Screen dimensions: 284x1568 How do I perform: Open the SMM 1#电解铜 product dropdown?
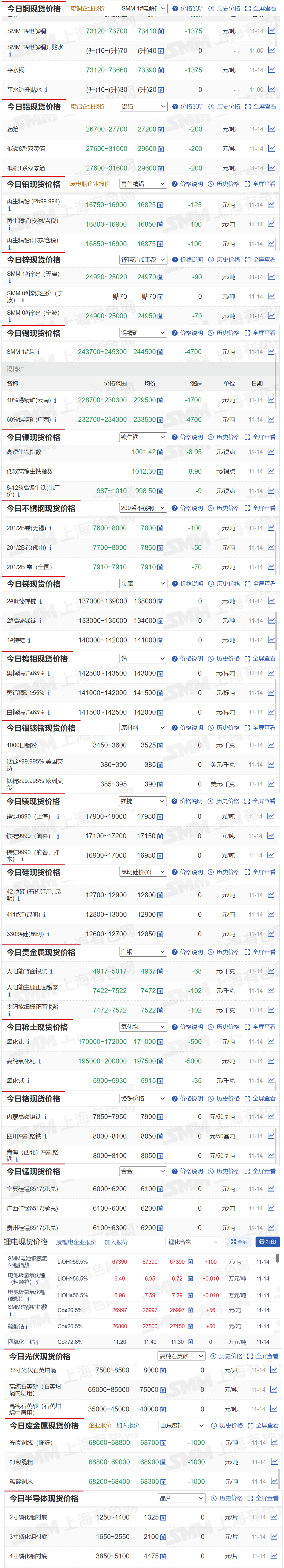[x=143, y=8]
